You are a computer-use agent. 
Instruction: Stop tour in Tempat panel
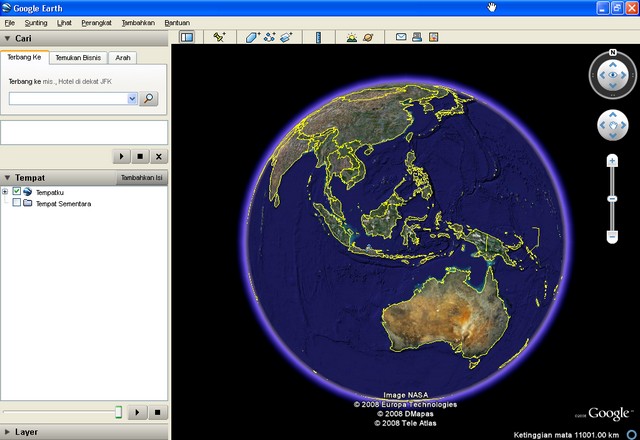157,412
